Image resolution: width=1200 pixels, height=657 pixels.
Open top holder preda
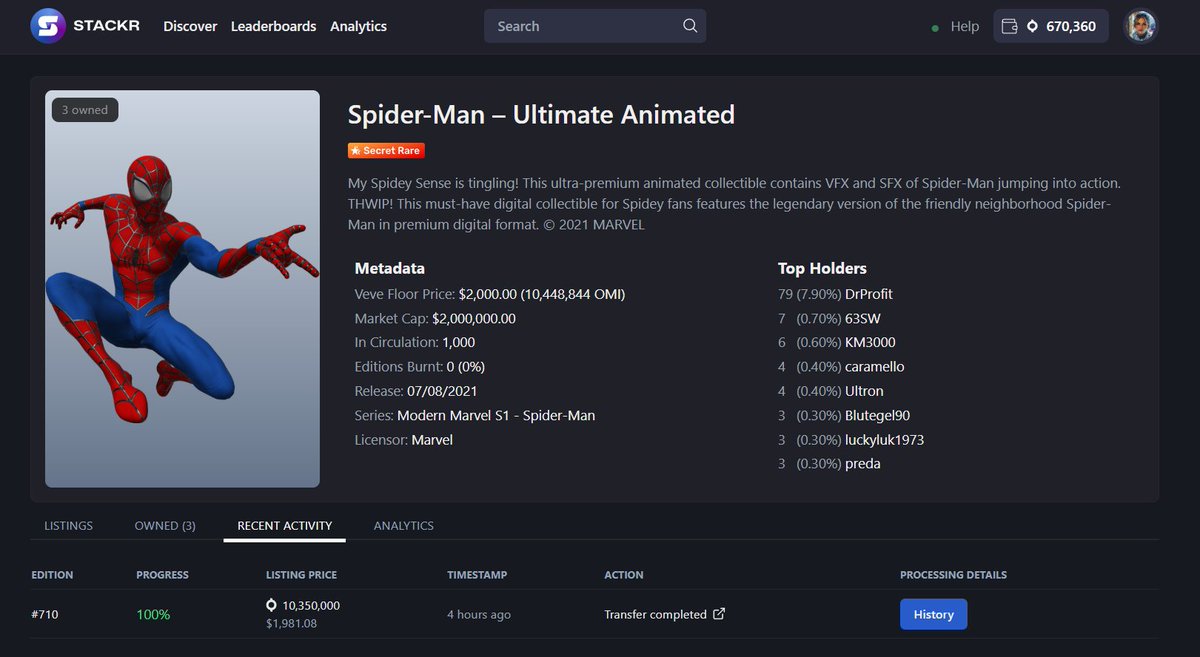pos(863,464)
